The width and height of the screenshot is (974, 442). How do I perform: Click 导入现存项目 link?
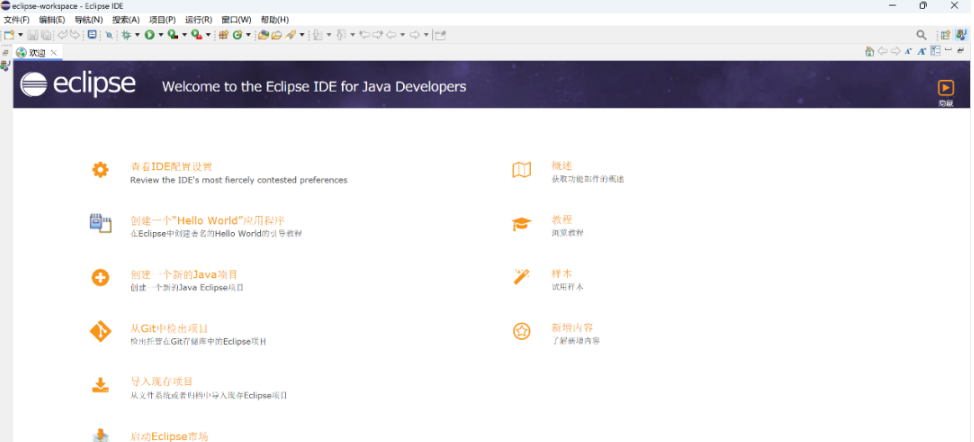(x=162, y=382)
